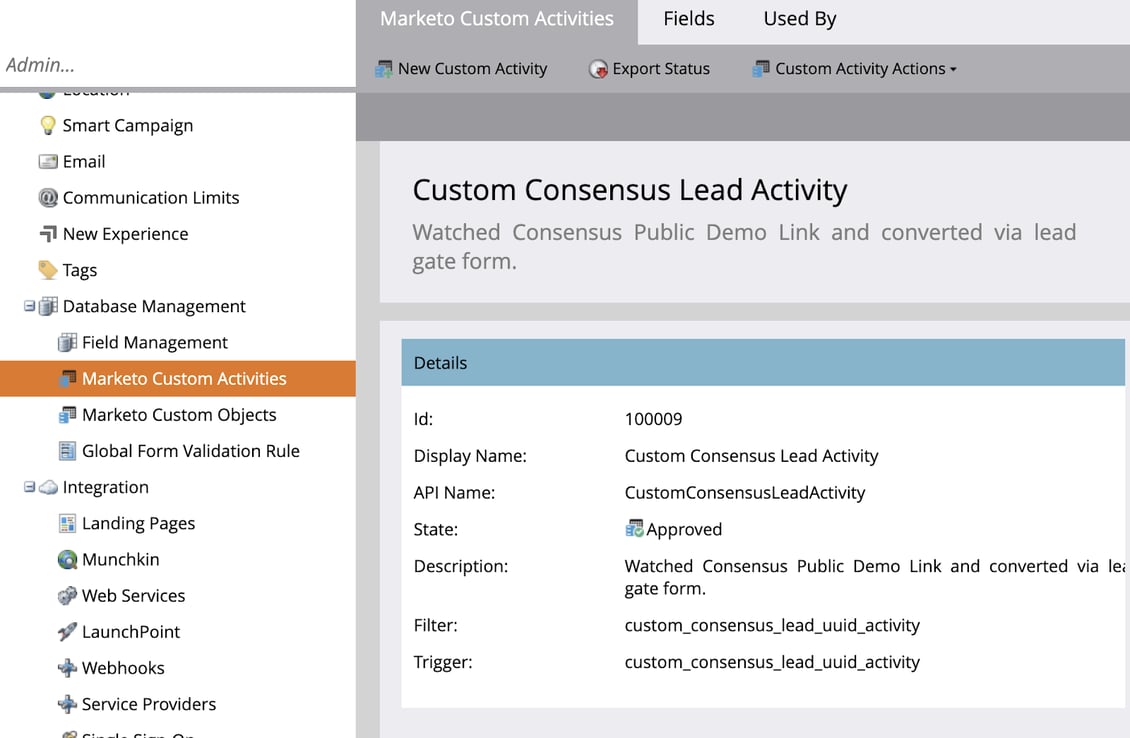Switch to the Fields tab
The height and width of the screenshot is (738, 1130).
click(688, 18)
